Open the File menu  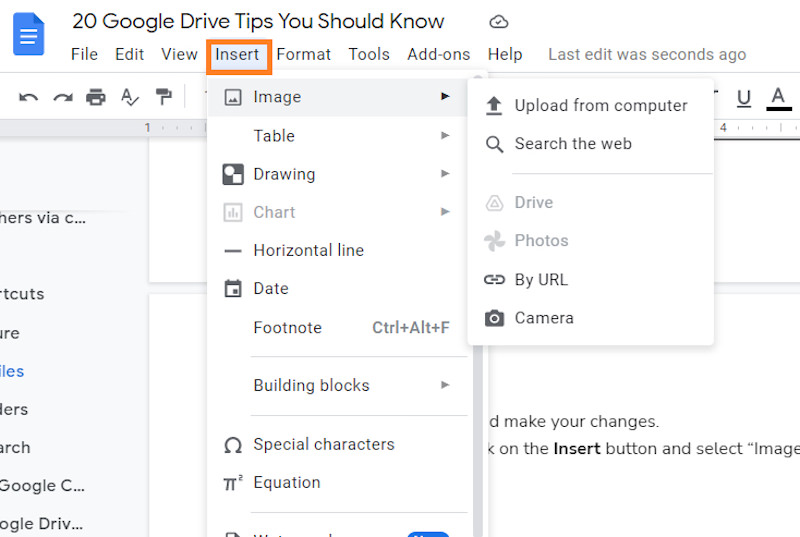tap(84, 54)
